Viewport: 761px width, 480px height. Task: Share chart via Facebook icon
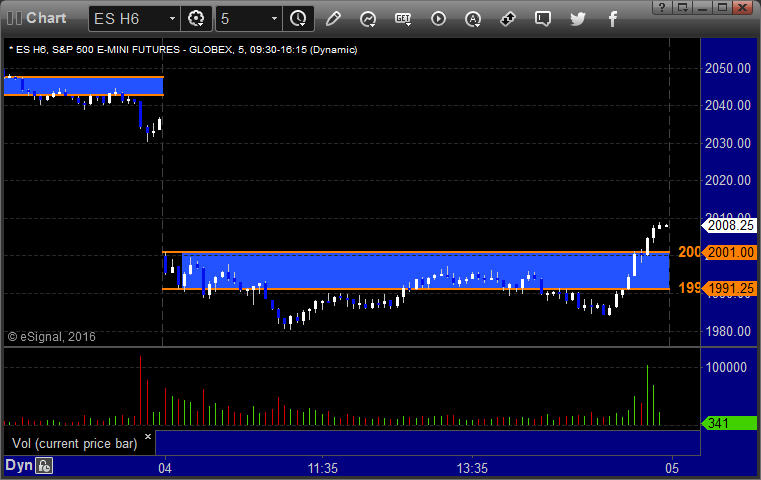[613, 19]
